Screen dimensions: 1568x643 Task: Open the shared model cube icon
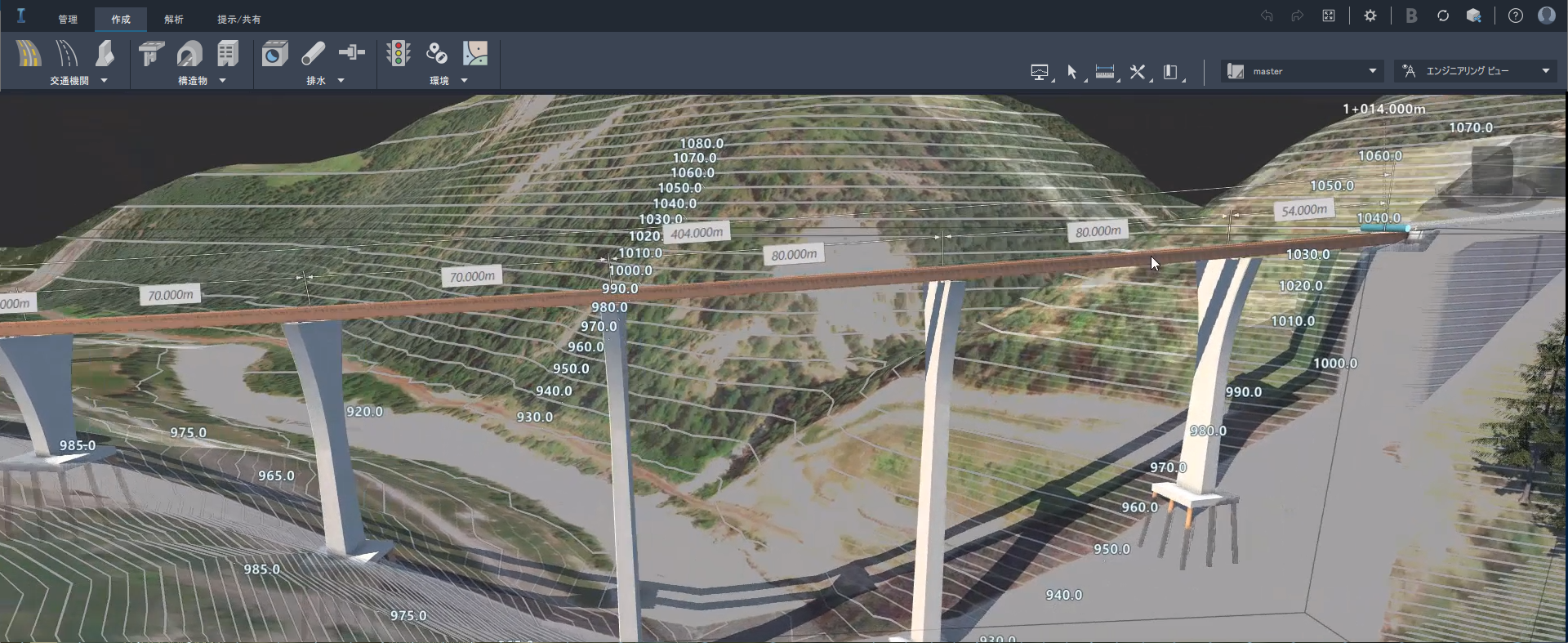tap(1474, 16)
